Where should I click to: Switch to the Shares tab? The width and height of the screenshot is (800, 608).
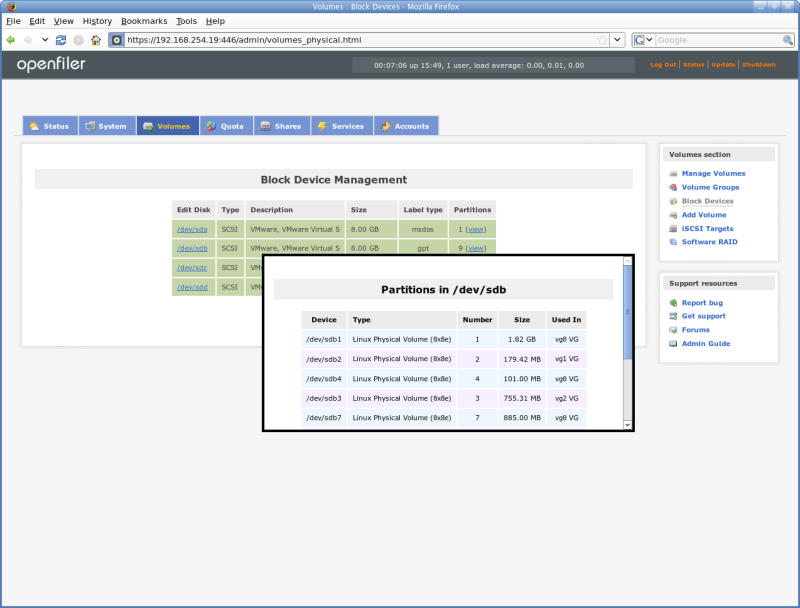pyautogui.click(x=280, y=126)
